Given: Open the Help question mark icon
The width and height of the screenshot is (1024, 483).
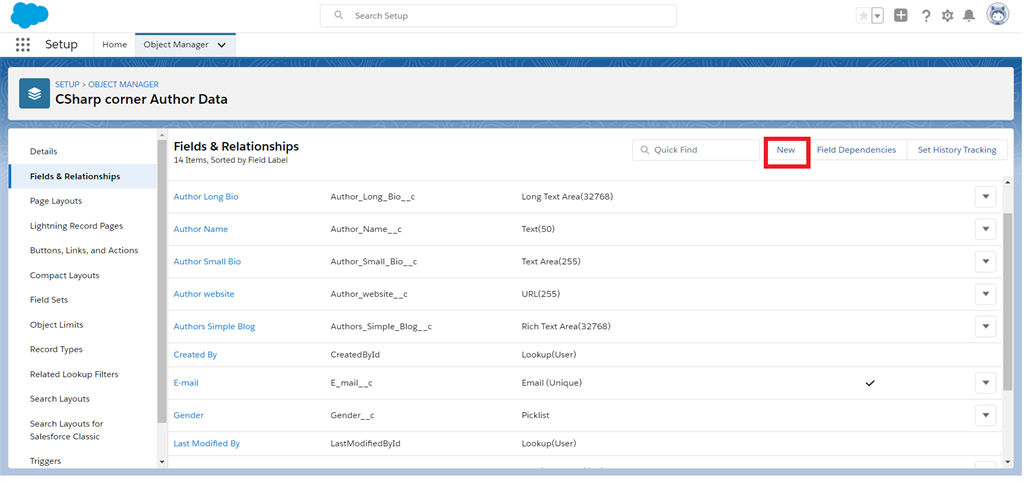Looking at the screenshot, I should click(925, 16).
